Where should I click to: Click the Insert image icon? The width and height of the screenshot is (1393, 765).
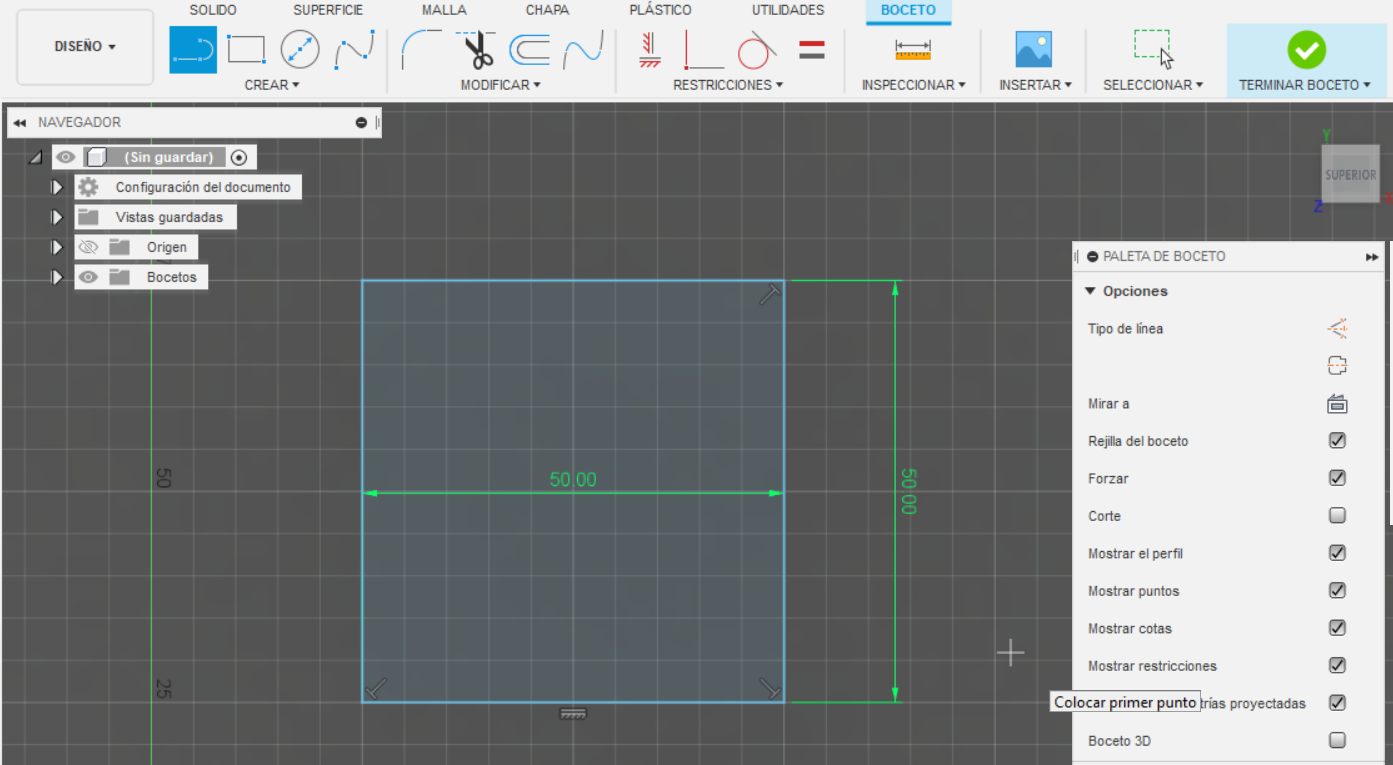pos(1033,49)
